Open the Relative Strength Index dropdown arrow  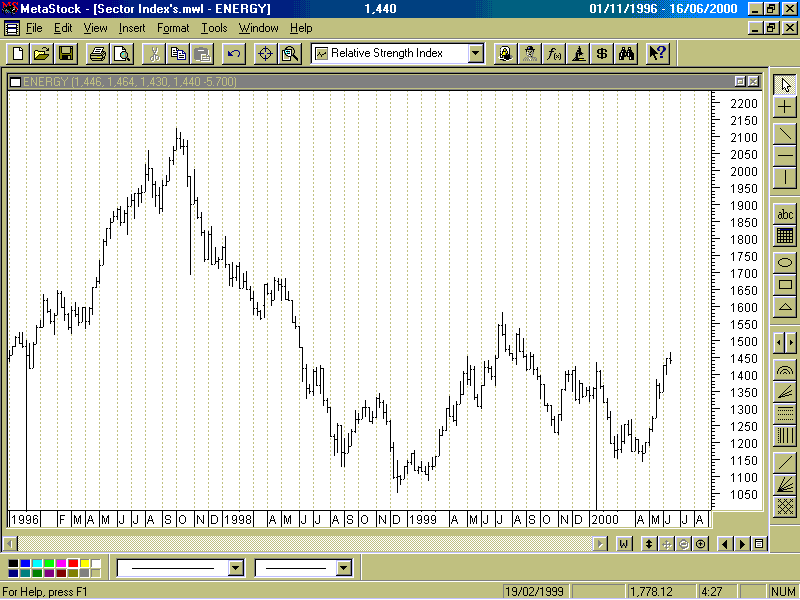476,53
